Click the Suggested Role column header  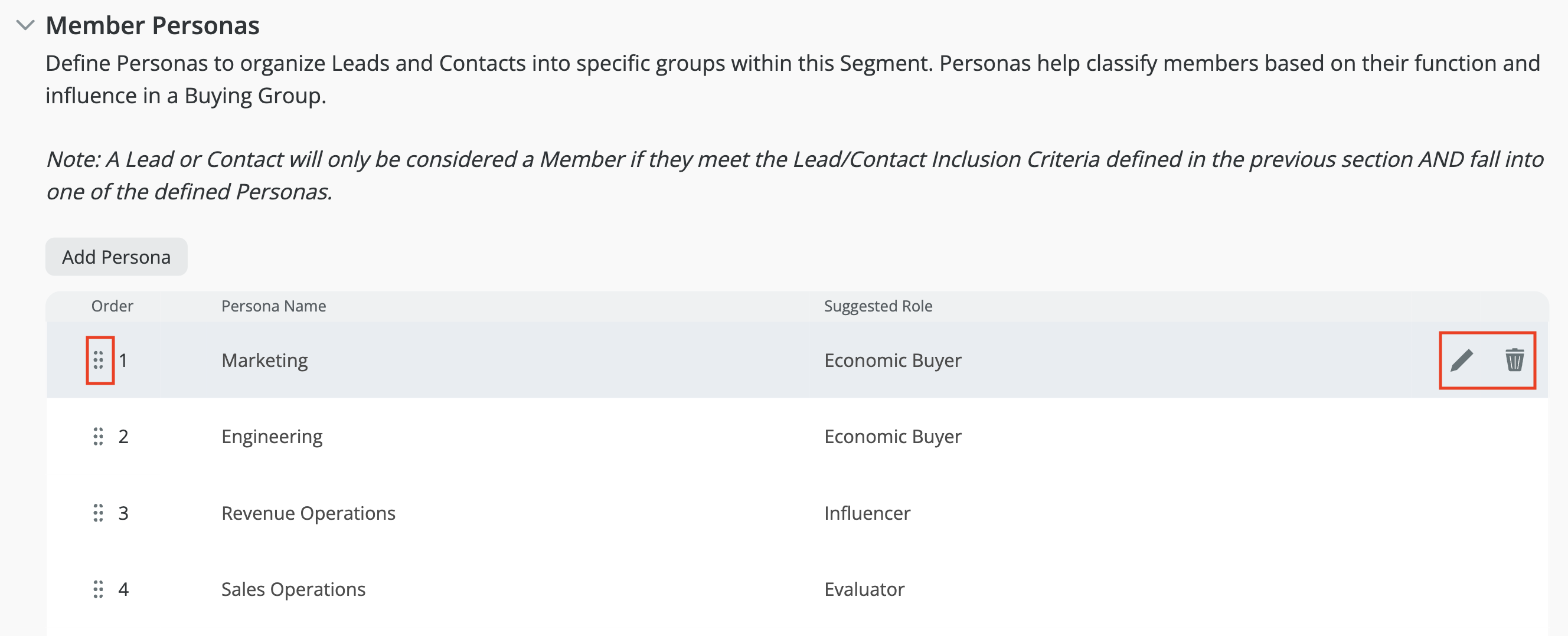878,306
